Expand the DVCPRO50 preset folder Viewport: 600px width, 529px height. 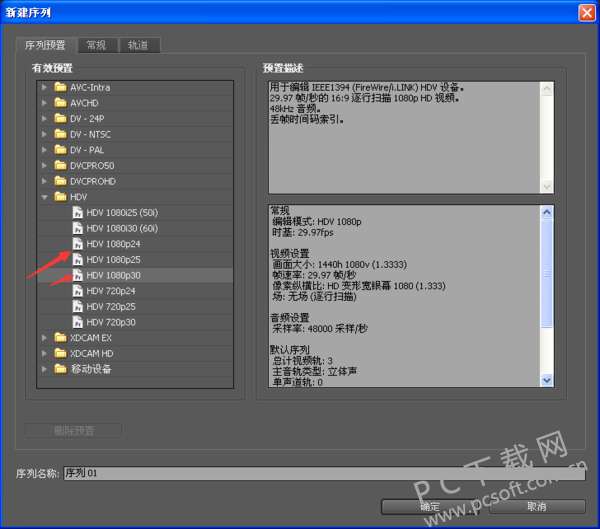pyautogui.click(x=44, y=166)
